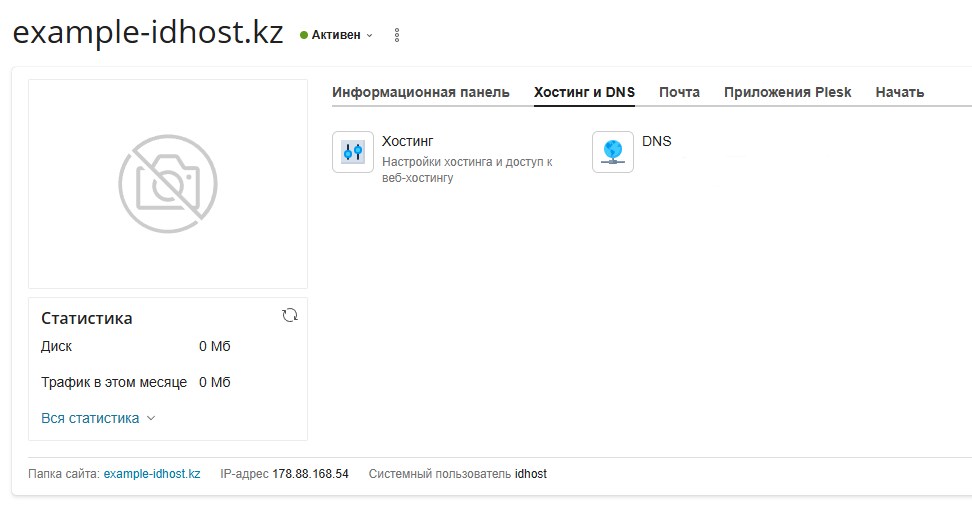Click the crossed-out camera site preview
The image size is (972, 505).
click(168, 184)
